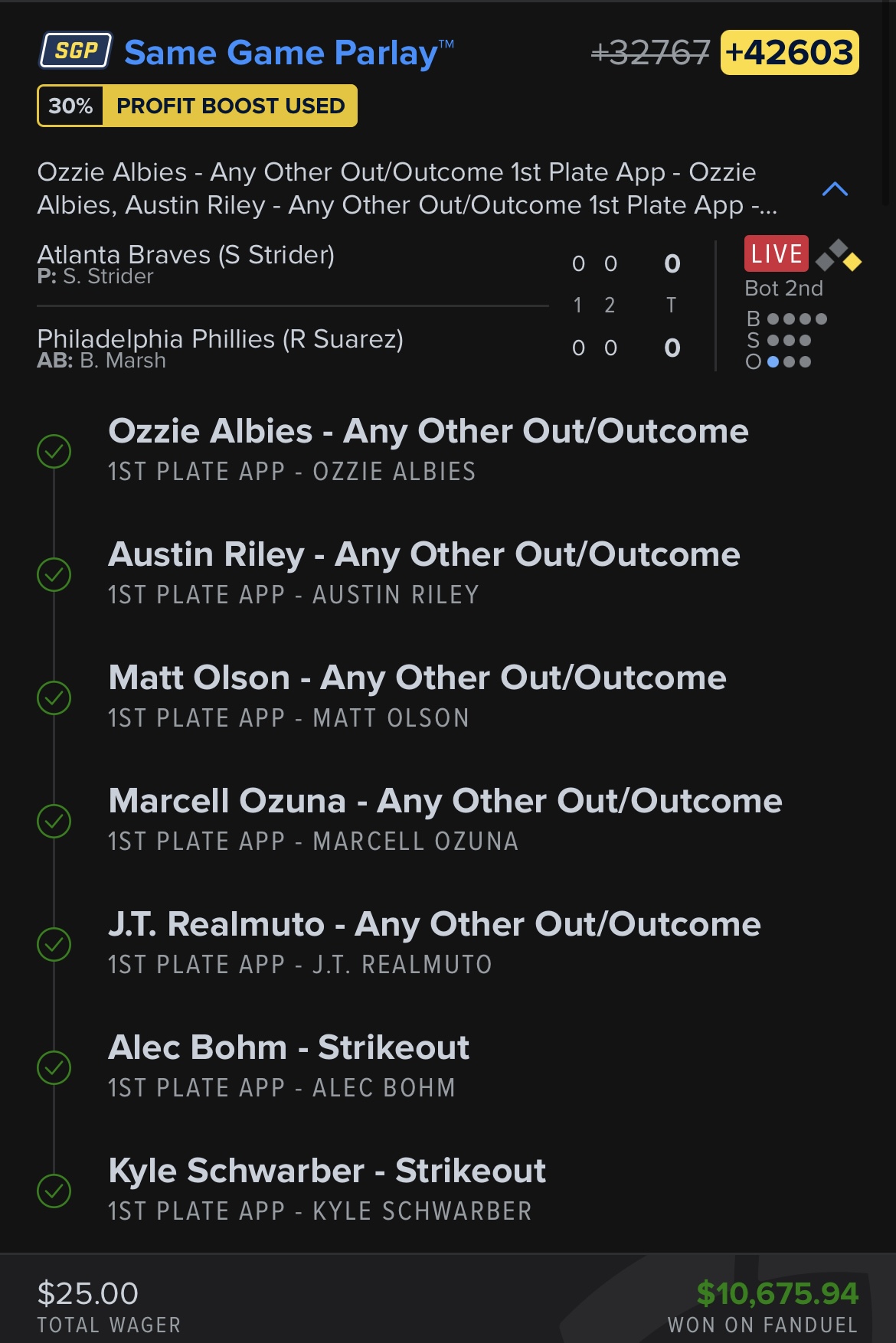Screen dimensions: 896x1343
Task: Open the Kyle Schwarber - Strikeout leg
Action: click(x=328, y=1190)
